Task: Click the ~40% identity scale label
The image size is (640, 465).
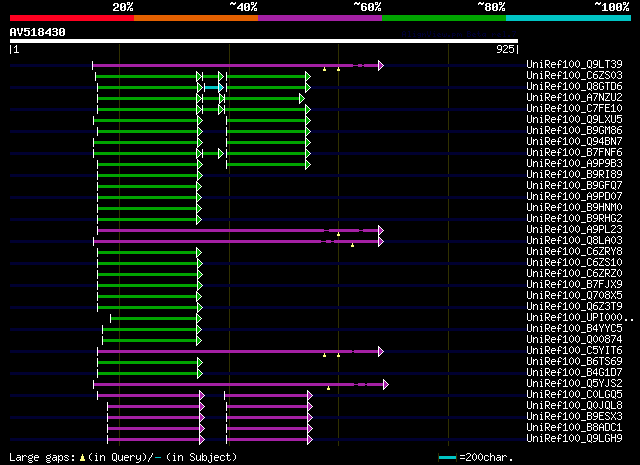Action: [x=243, y=7]
